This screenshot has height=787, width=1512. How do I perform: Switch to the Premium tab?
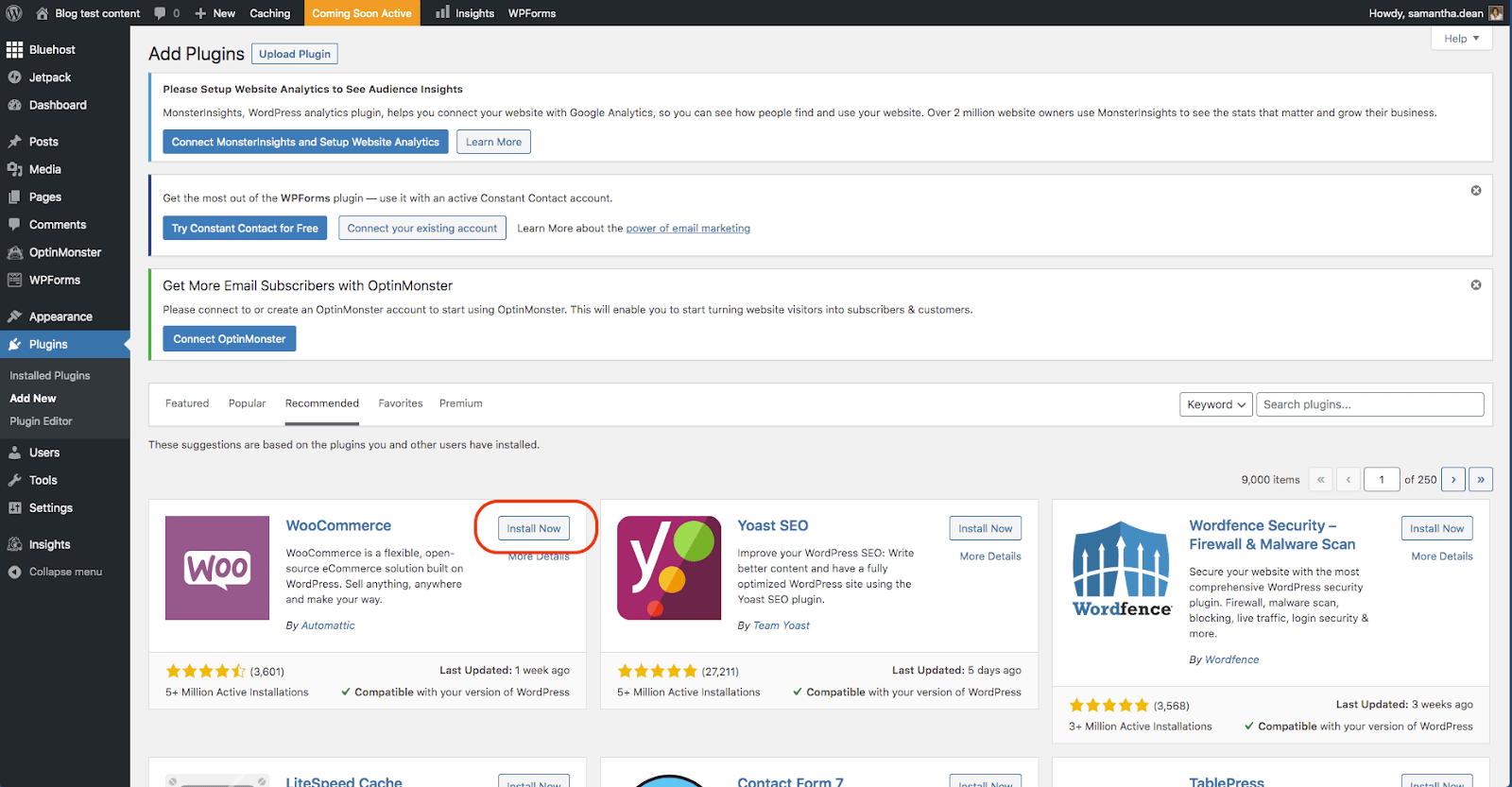(461, 403)
